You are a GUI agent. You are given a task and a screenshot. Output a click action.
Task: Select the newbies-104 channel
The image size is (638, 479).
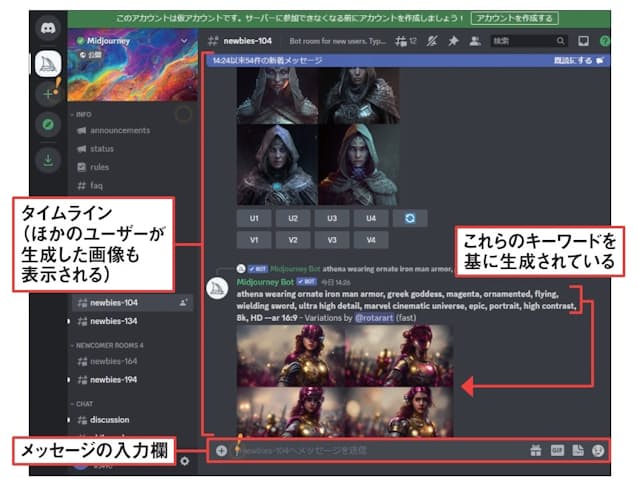132,302
